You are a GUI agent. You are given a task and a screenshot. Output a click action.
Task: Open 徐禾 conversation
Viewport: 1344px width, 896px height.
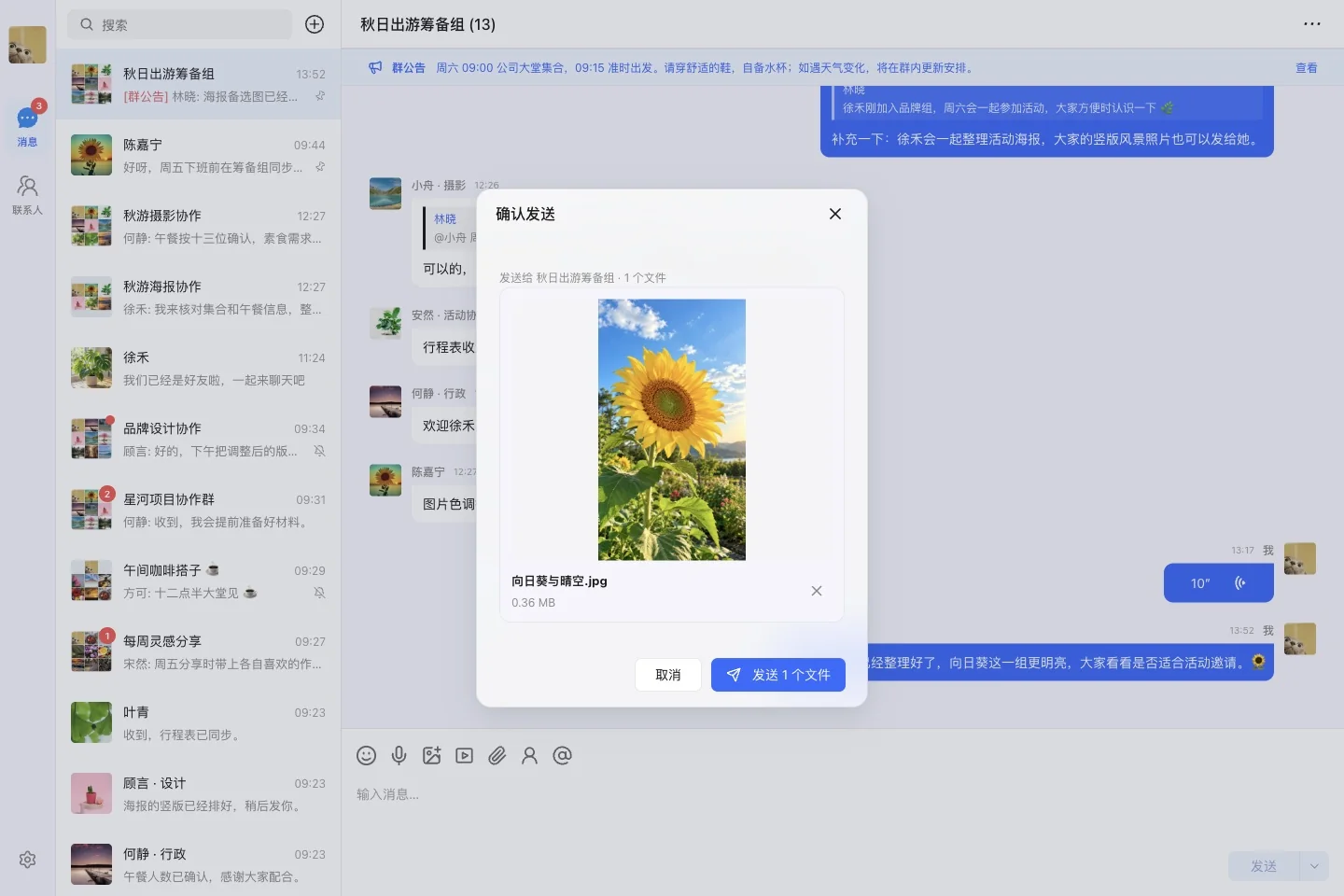click(198, 368)
